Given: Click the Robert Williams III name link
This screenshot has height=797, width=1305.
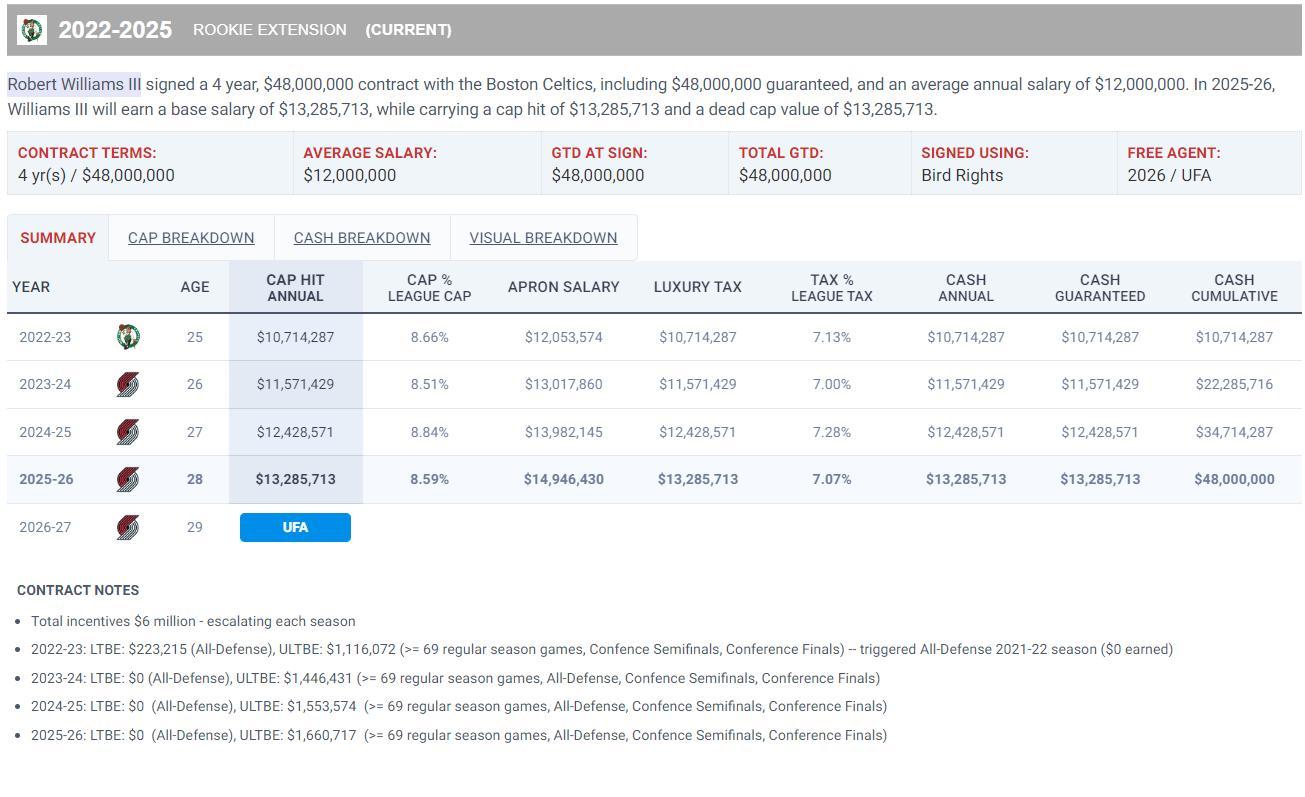Looking at the screenshot, I should point(74,84).
